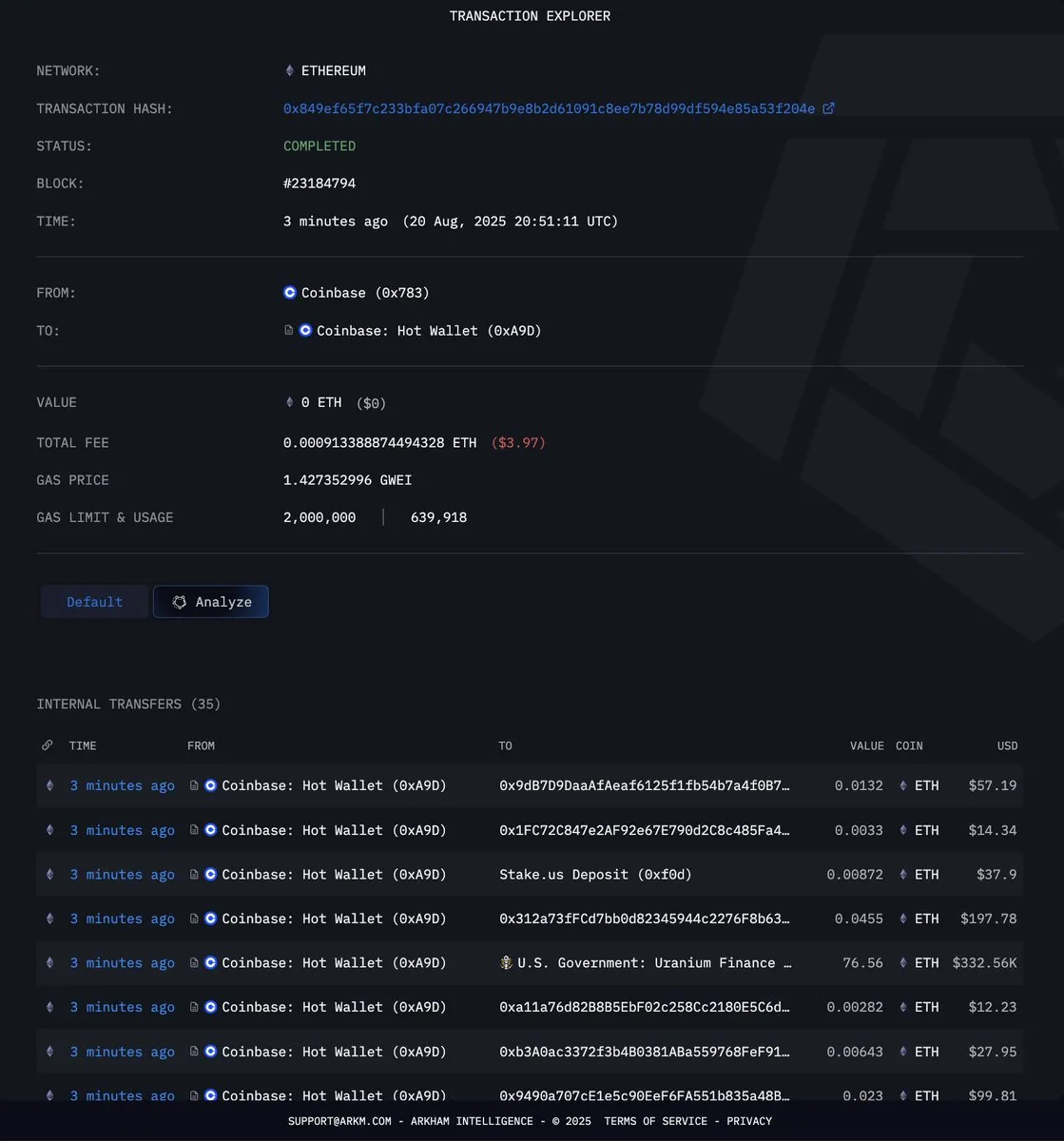Click the leading ETH icon on the $57.19 row
1064x1141 pixels.
(50, 785)
